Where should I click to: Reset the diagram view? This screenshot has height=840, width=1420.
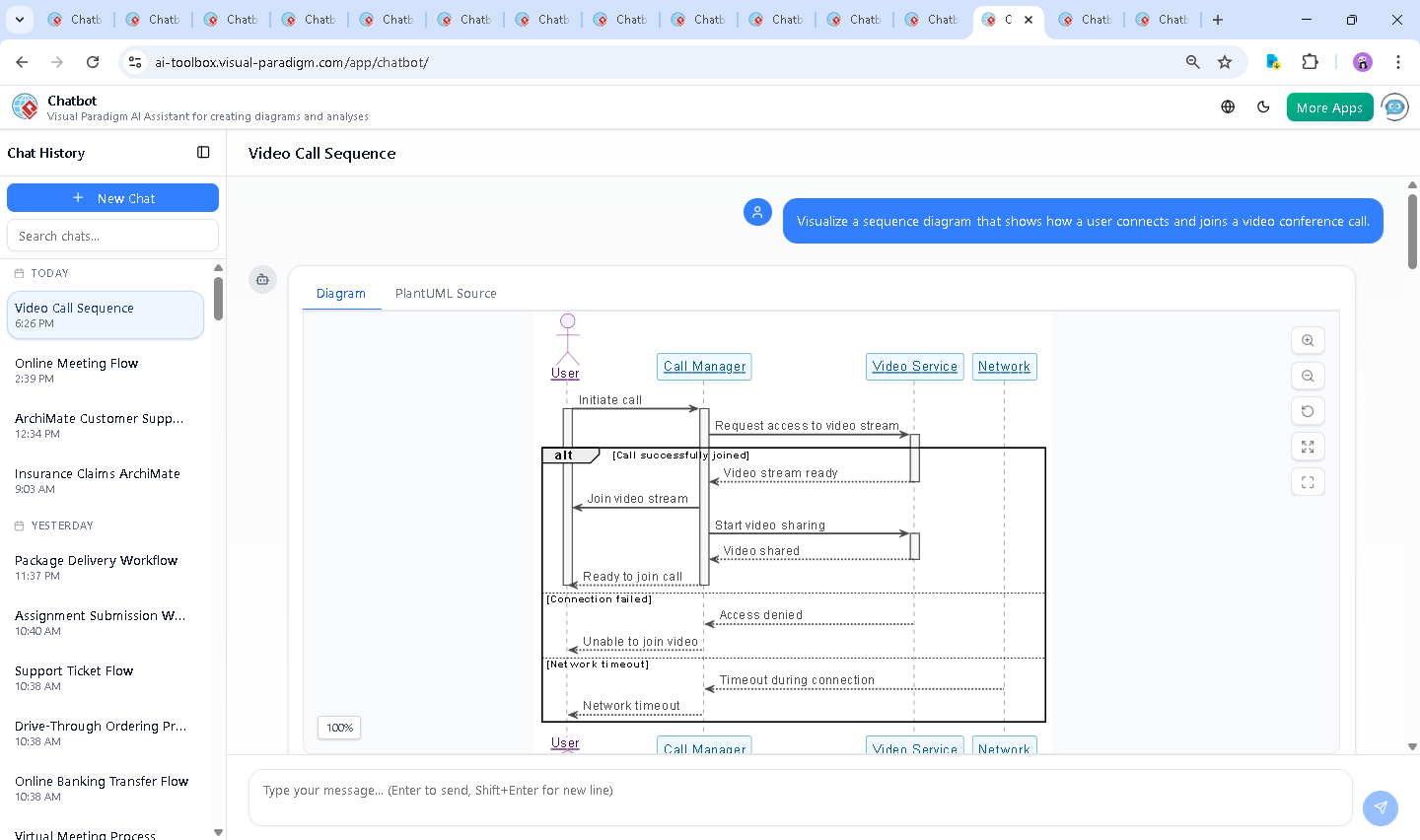pos(1308,411)
